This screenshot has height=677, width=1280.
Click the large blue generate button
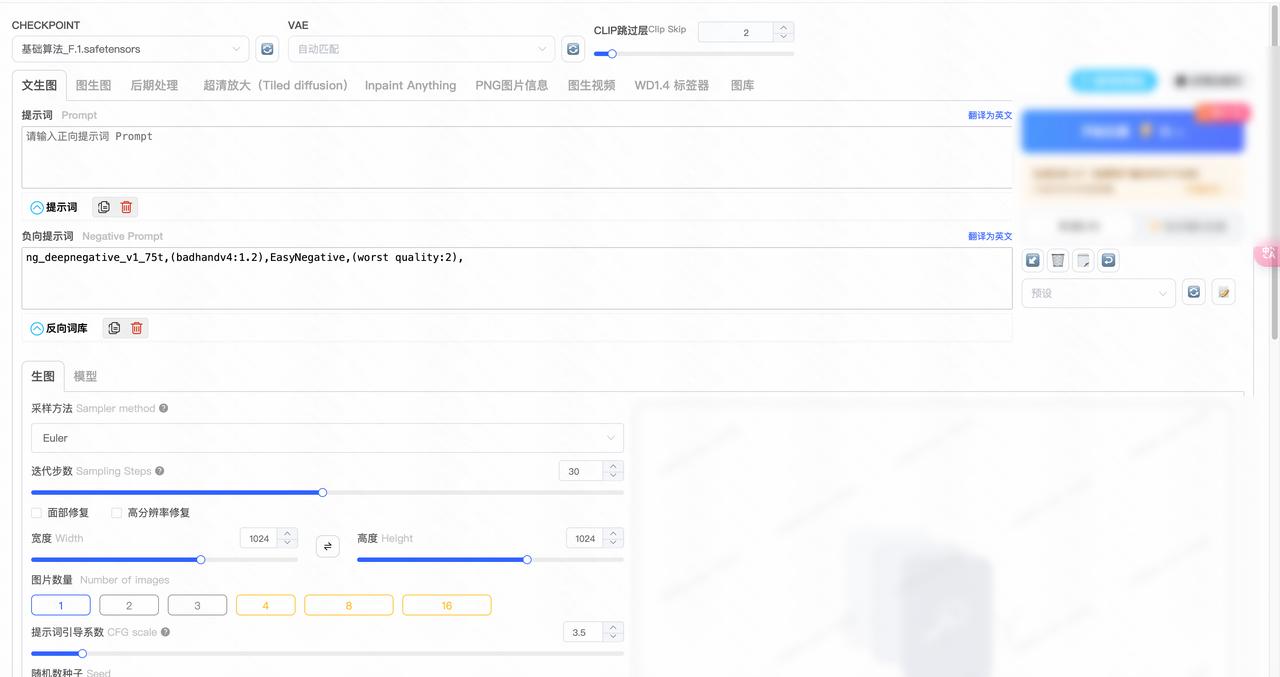1132,131
